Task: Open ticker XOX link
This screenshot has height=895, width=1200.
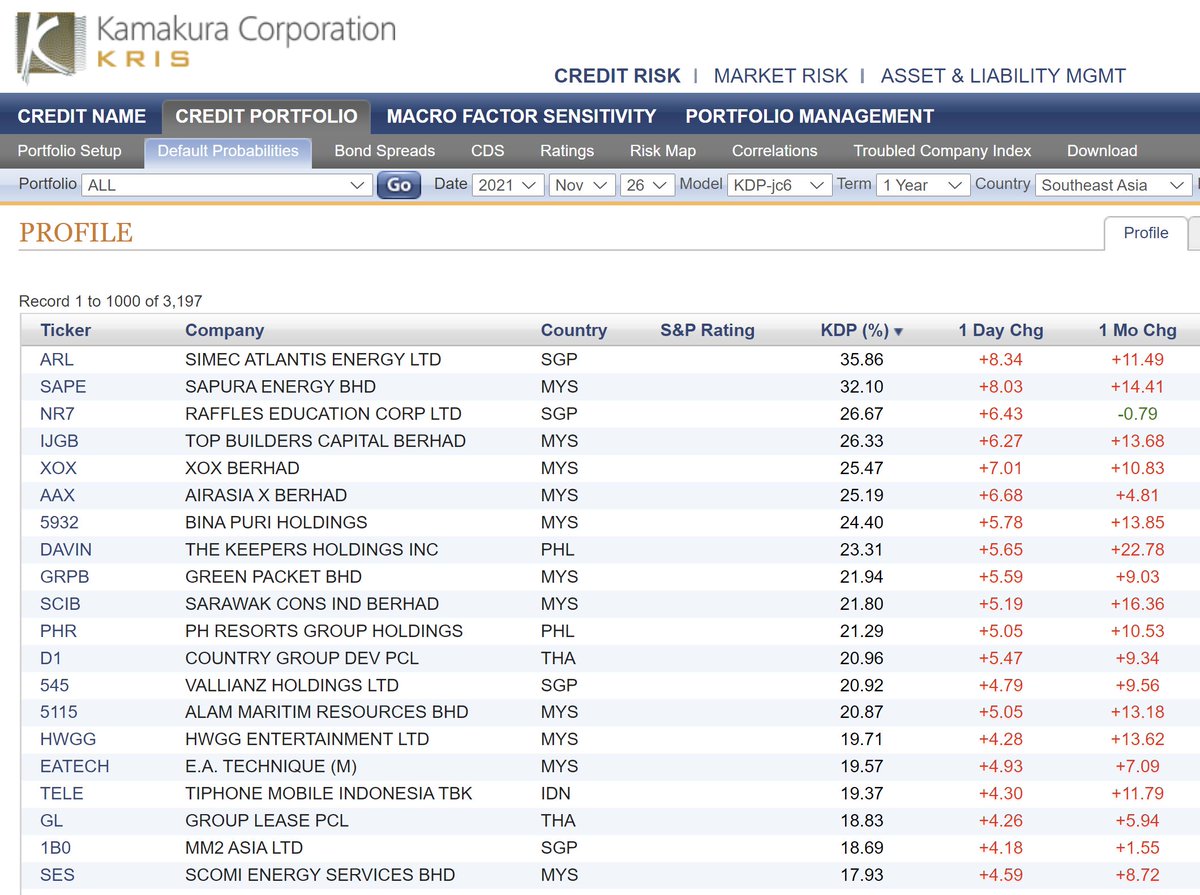Action: coord(58,468)
